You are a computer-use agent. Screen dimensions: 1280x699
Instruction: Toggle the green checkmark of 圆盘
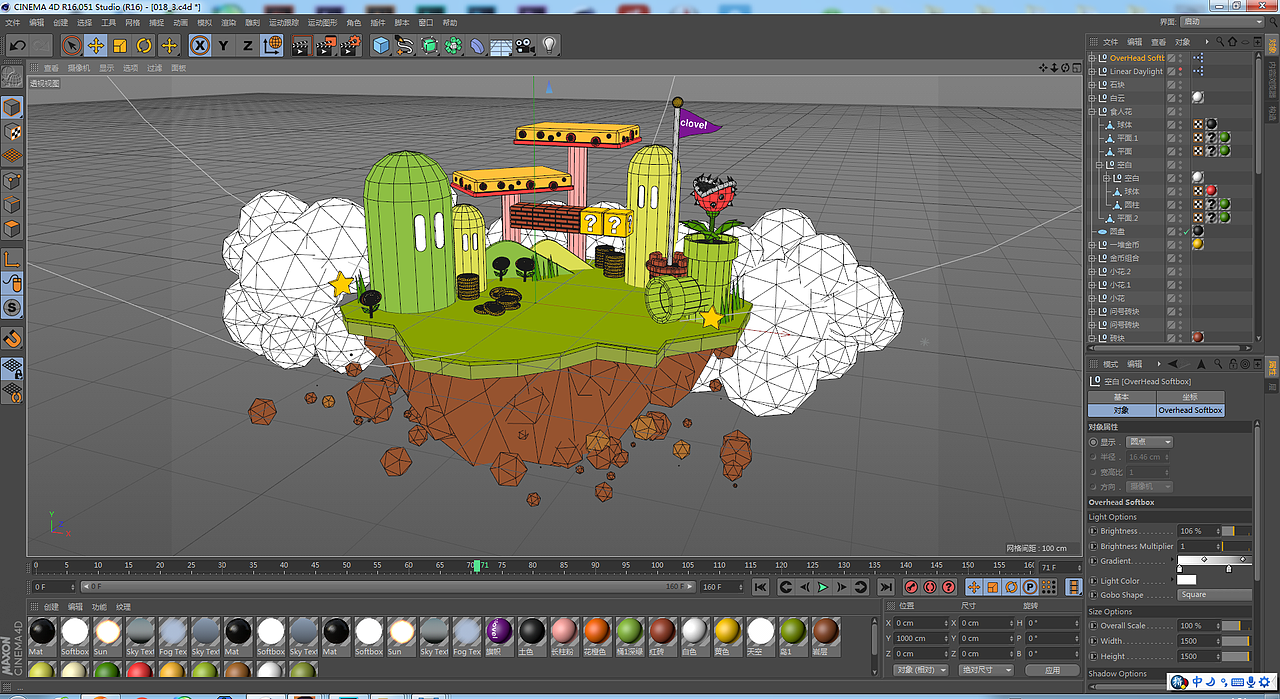point(1187,231)
